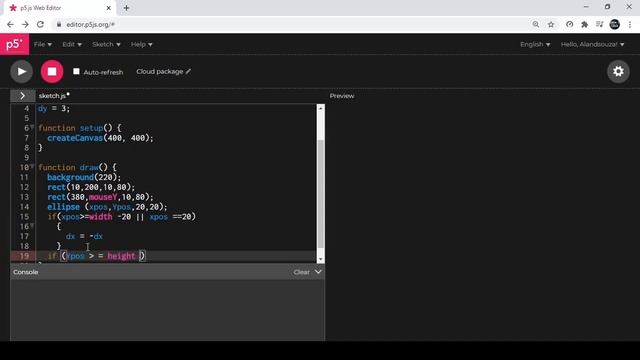The image size is (640, 360).
Task: Go back in the browser
Action: (10, 24)
